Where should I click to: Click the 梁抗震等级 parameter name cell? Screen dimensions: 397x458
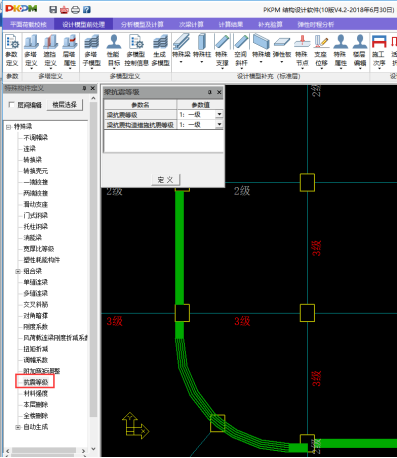[140, 115]
